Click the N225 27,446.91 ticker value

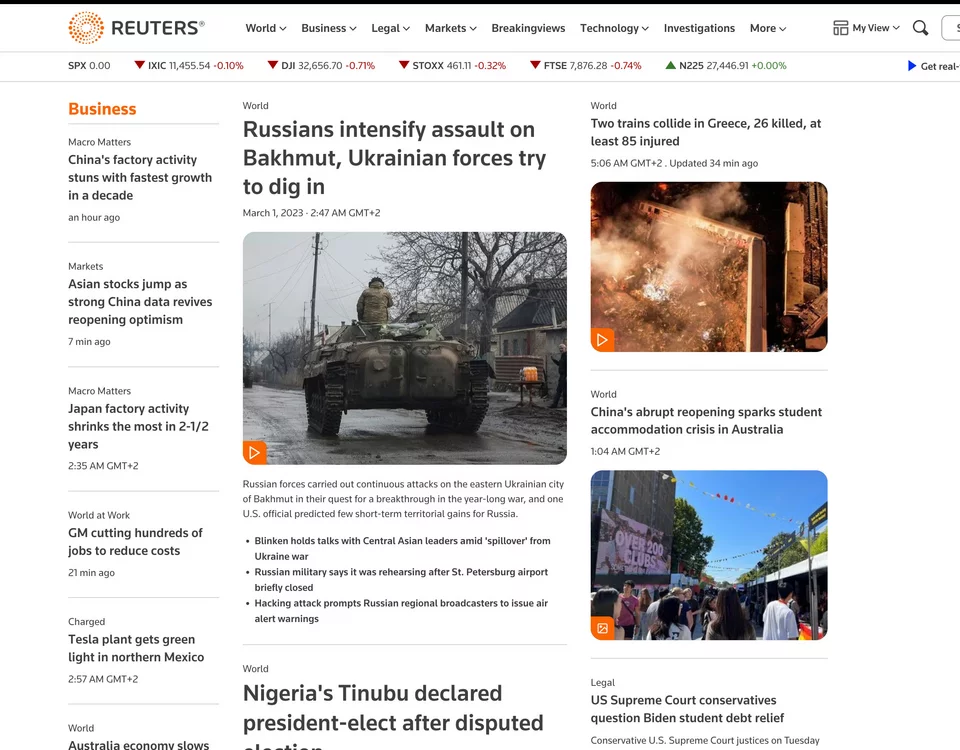[727, 66]
